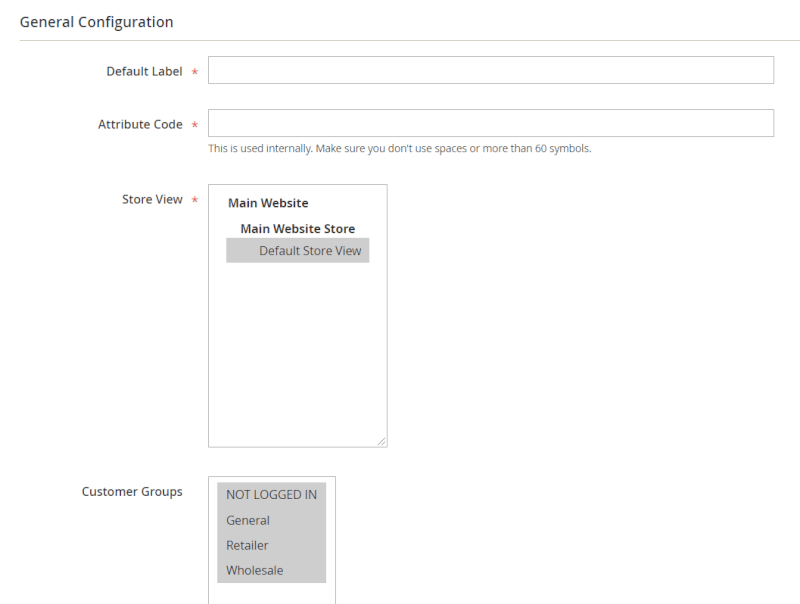
Task: Pick Wholesale in Customer Groups list
Action: coord(254,571)
